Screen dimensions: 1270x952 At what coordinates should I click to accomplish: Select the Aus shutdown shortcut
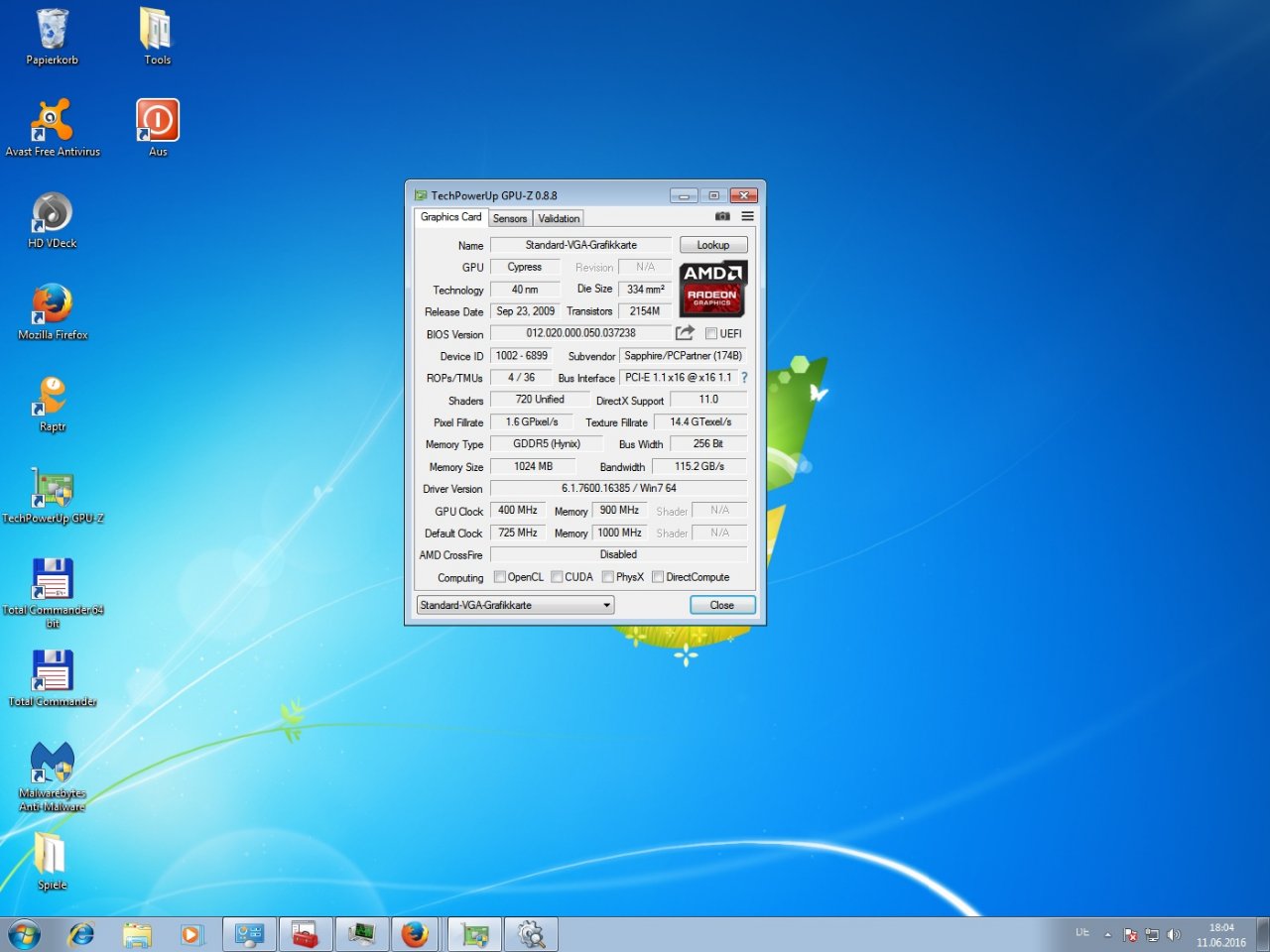click(157, 129)
